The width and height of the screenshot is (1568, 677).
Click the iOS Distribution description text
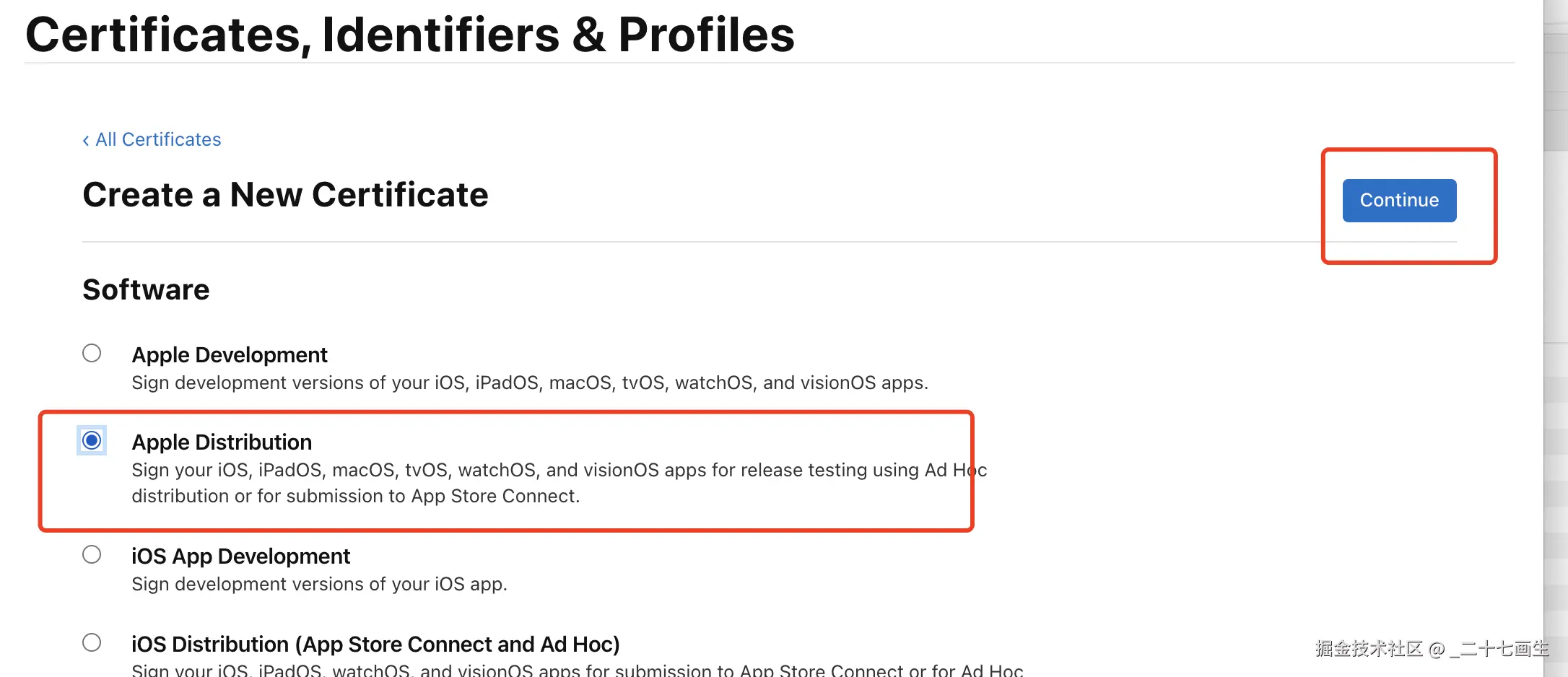point(577,670)
